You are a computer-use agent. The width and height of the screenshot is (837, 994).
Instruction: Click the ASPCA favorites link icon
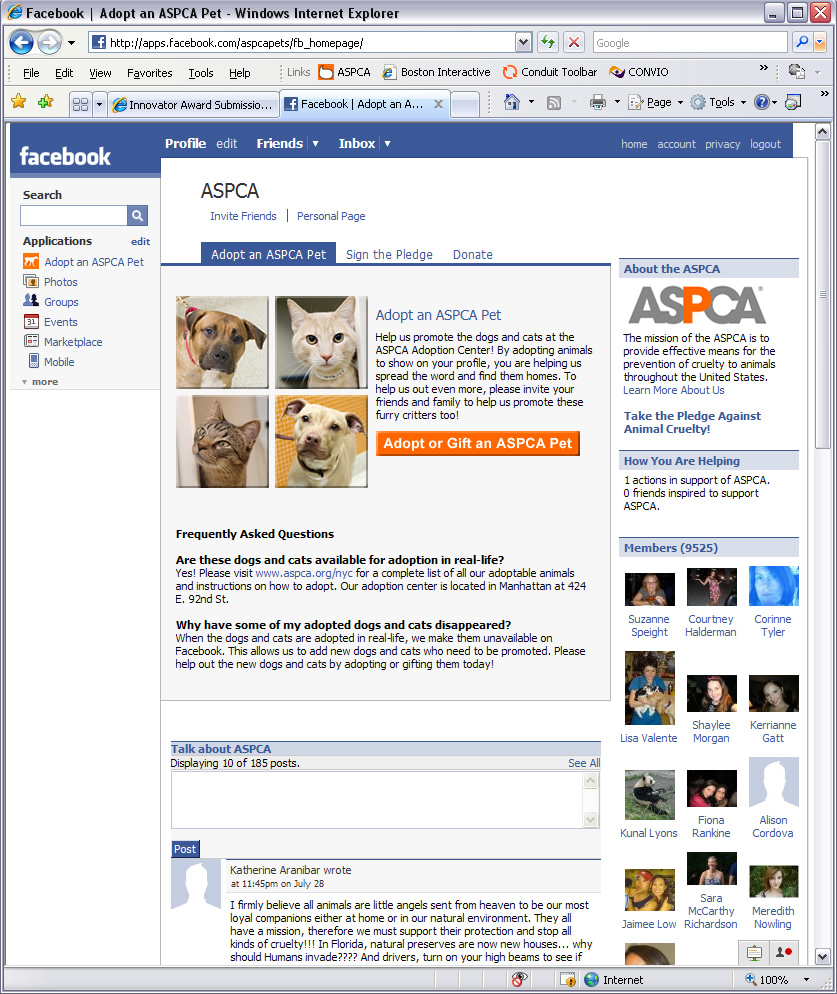(326, 72)
